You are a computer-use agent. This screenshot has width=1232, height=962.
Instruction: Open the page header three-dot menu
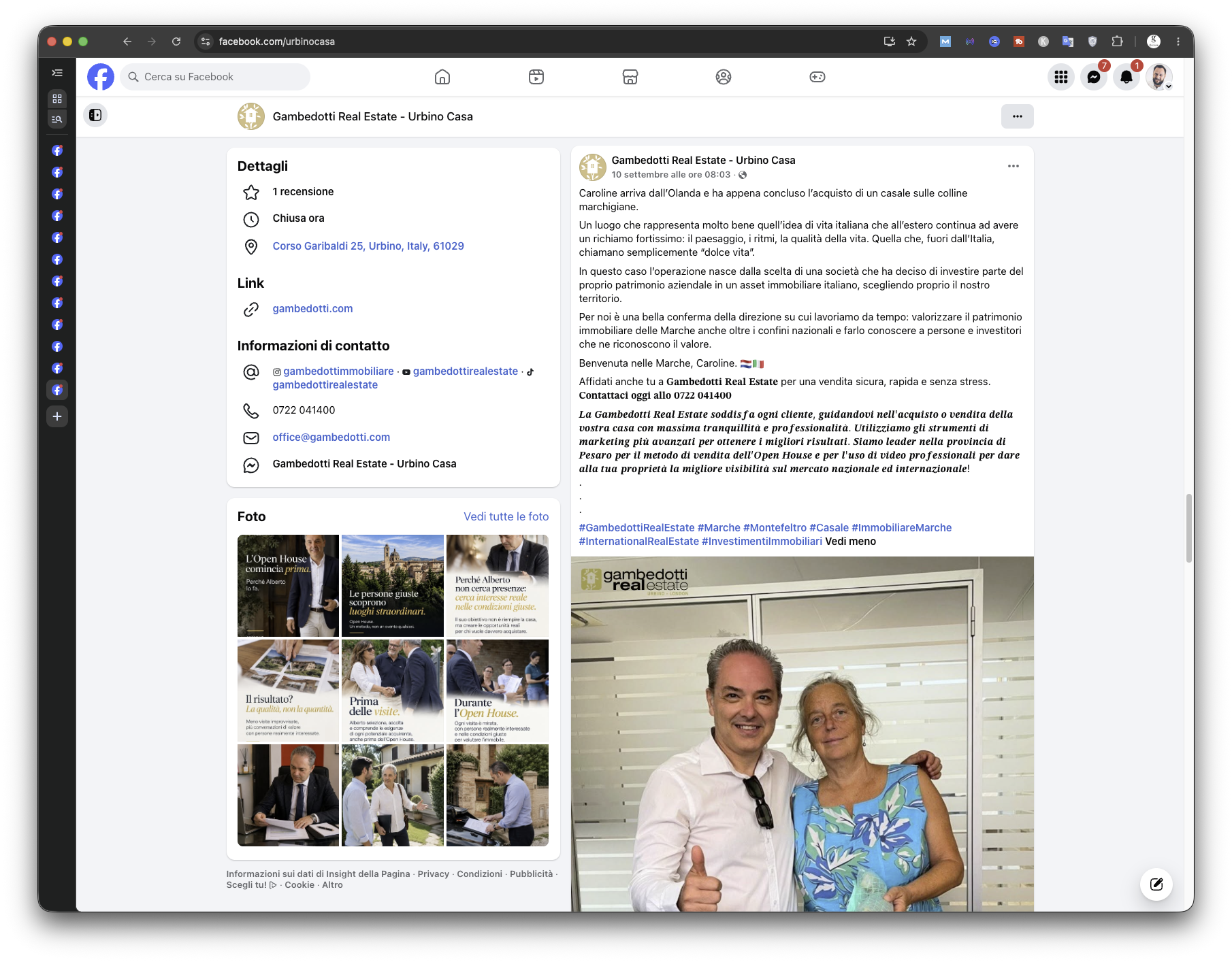click(x=1018, y=116)
